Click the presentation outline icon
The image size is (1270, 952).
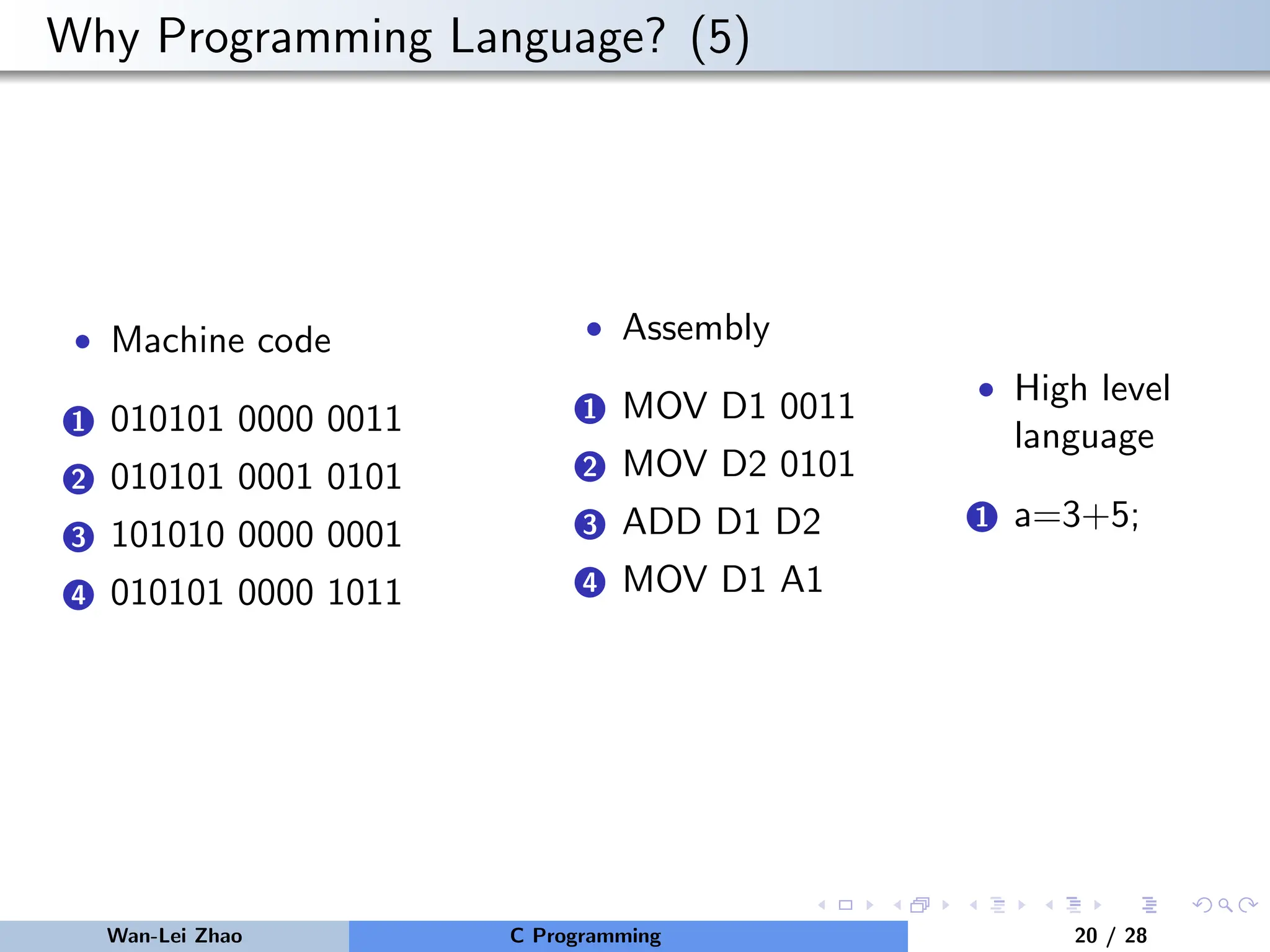(x=1149, y=905)
